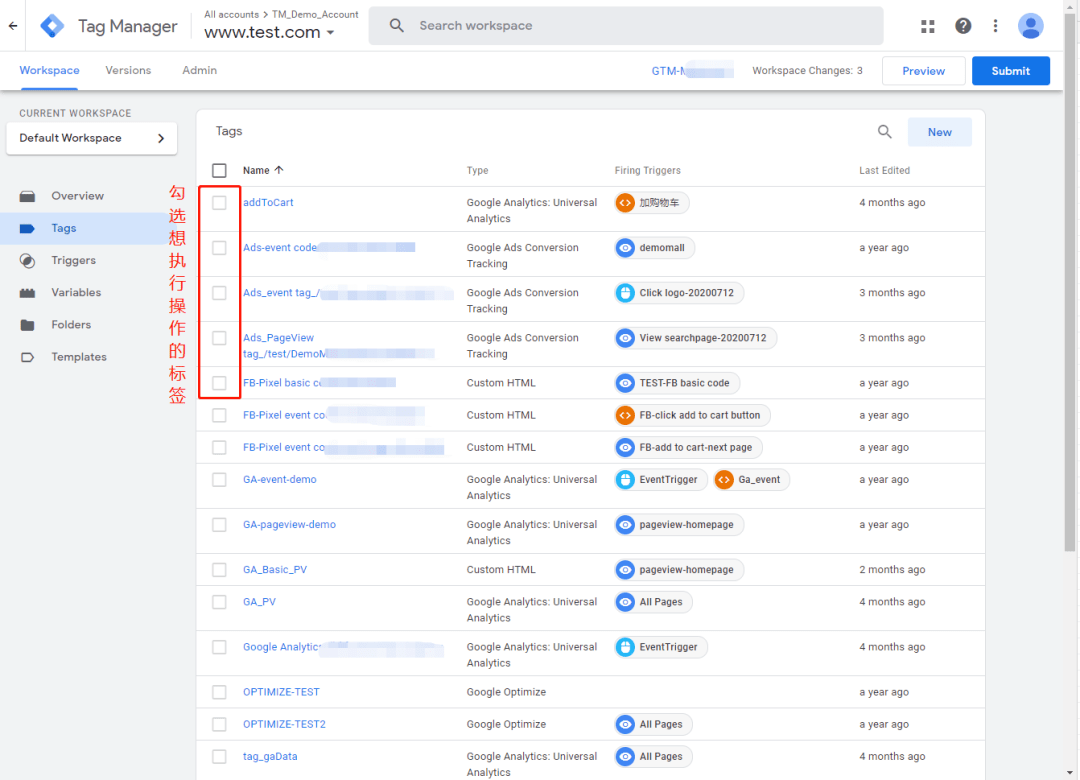Image resolution: width=1080 pixels, height=780 pixels.
Task: Open the www.test.com container dropdown
Action: tap(269, 32)
